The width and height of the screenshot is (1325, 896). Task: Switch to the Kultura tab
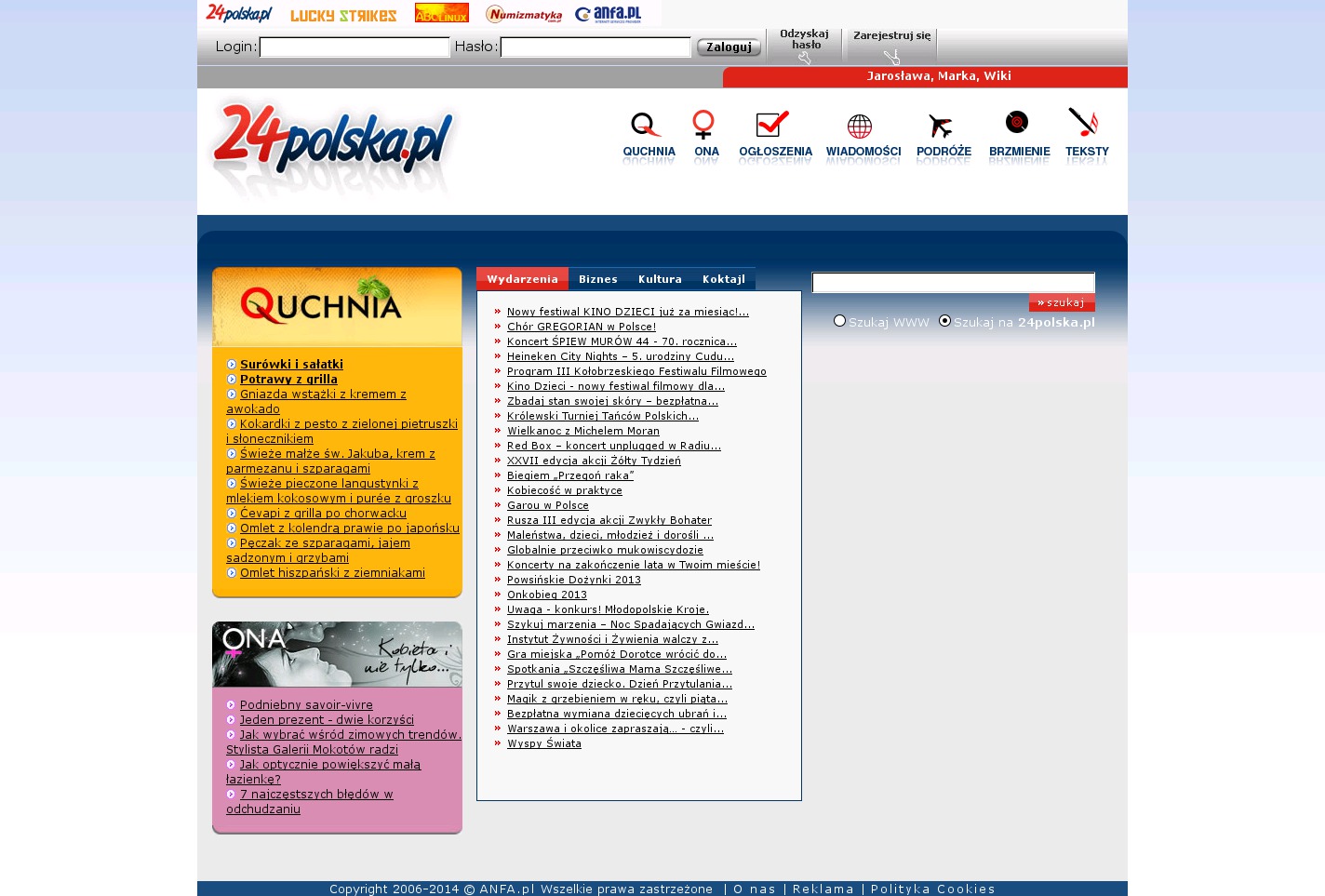coord(660,279)
